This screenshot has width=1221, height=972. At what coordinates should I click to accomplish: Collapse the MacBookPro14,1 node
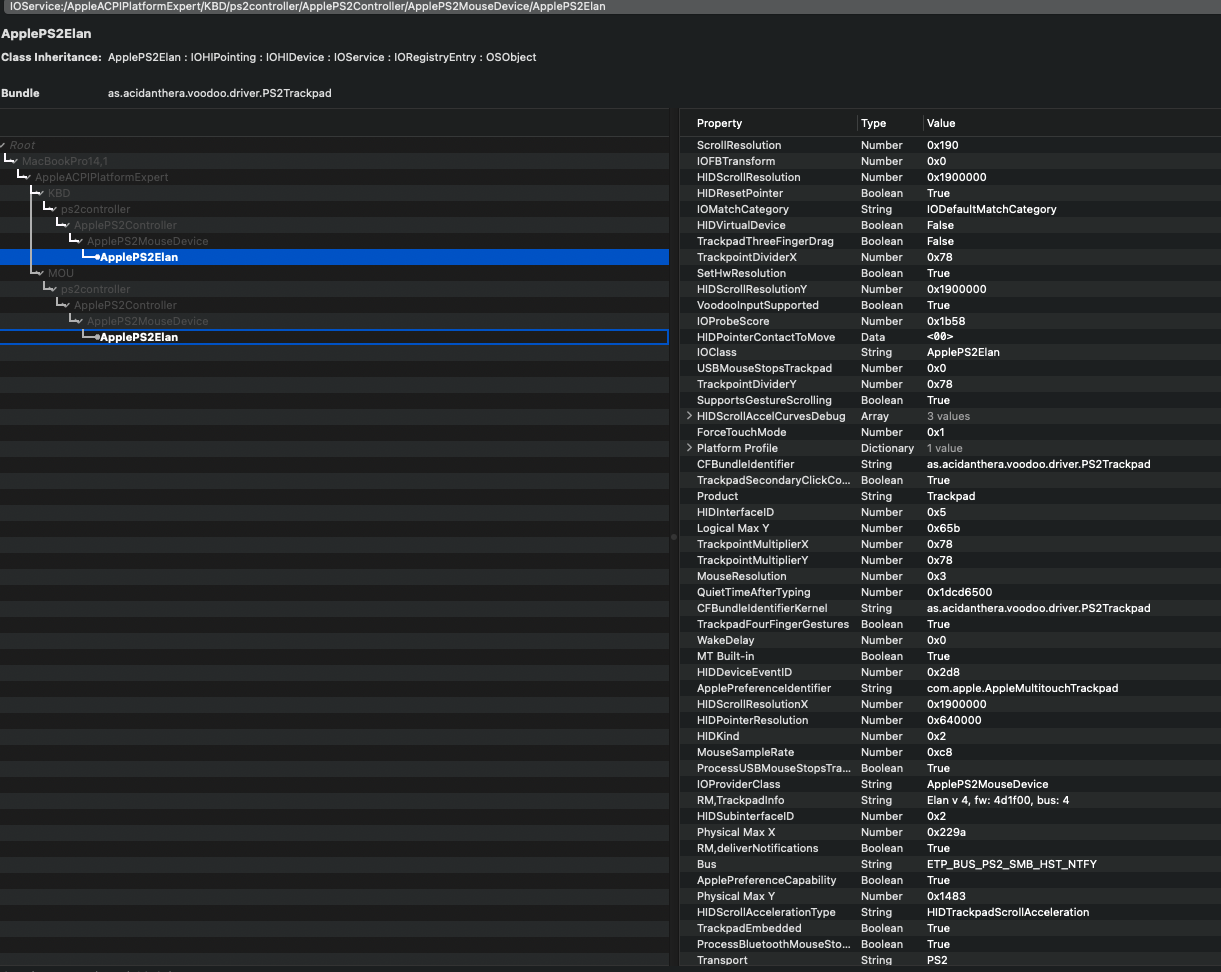click(14, 160)
